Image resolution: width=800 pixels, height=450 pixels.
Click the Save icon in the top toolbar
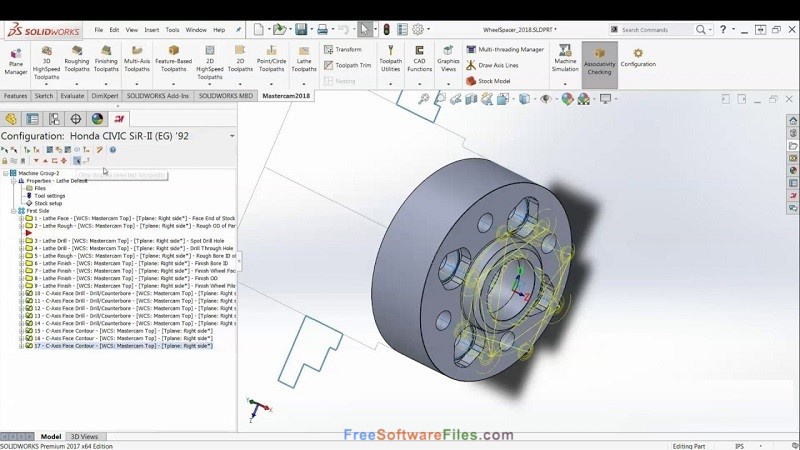click(x=301, y=30)
